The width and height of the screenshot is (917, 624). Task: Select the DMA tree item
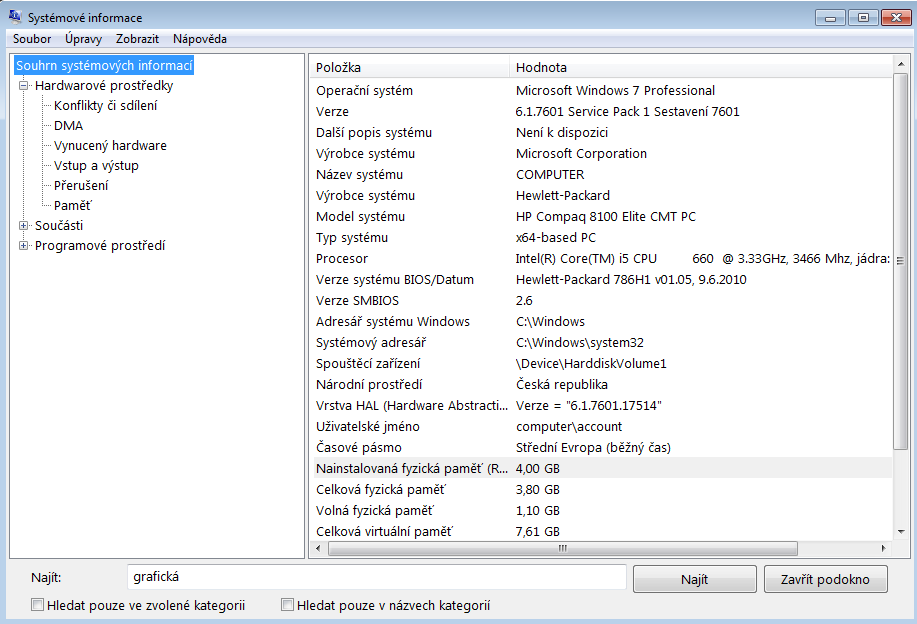68,126
